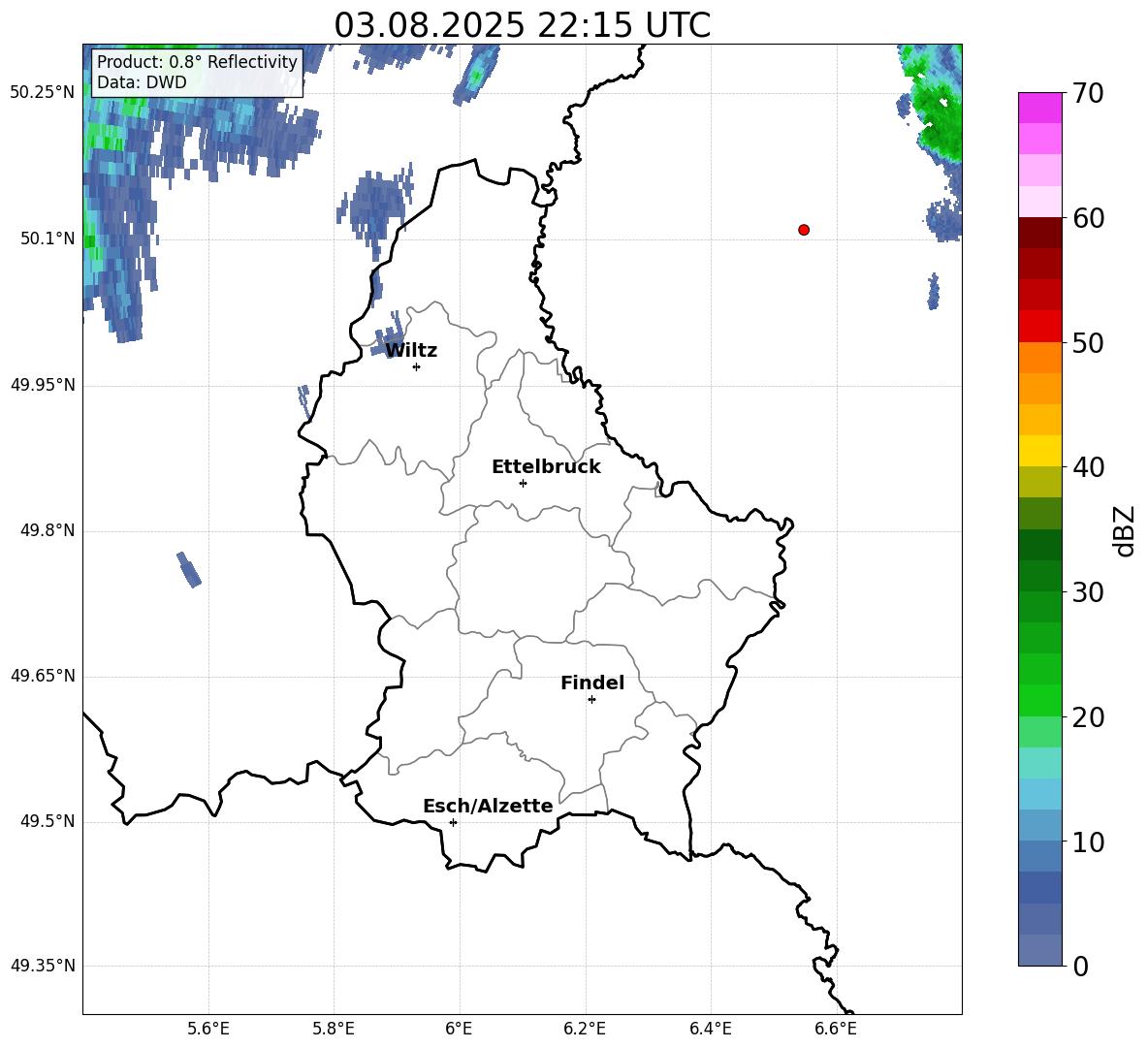Click the 50 value on colorbar

tap(1088, 343)
